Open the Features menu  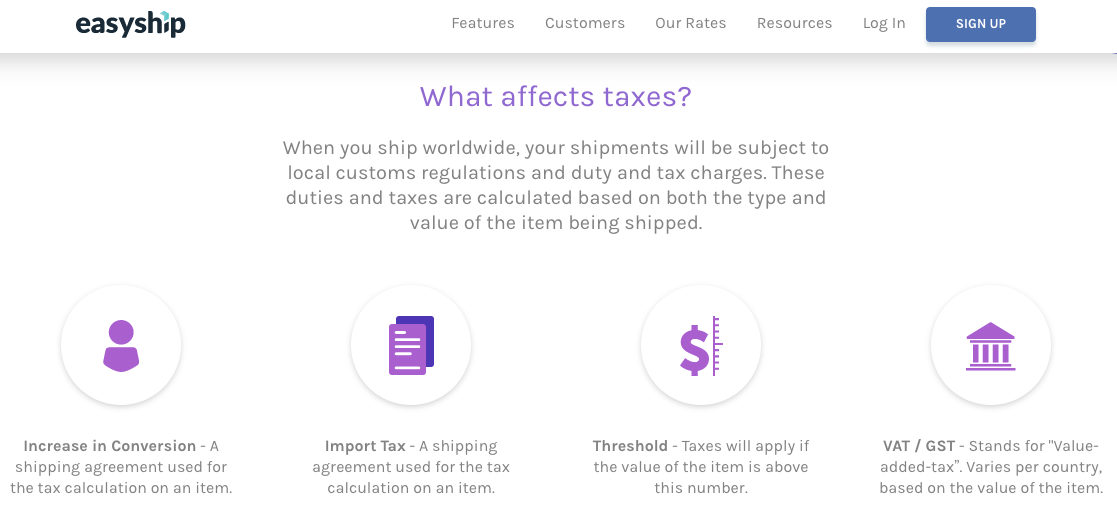483,23
